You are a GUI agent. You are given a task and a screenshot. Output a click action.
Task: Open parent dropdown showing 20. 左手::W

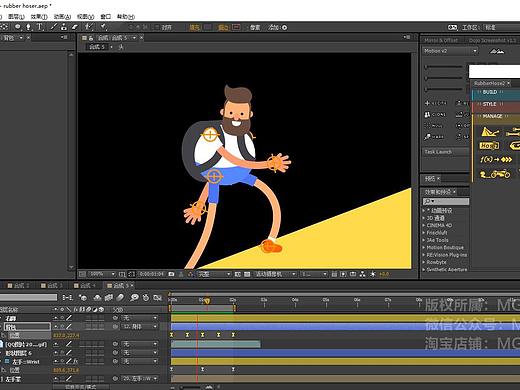click(139, 379)
